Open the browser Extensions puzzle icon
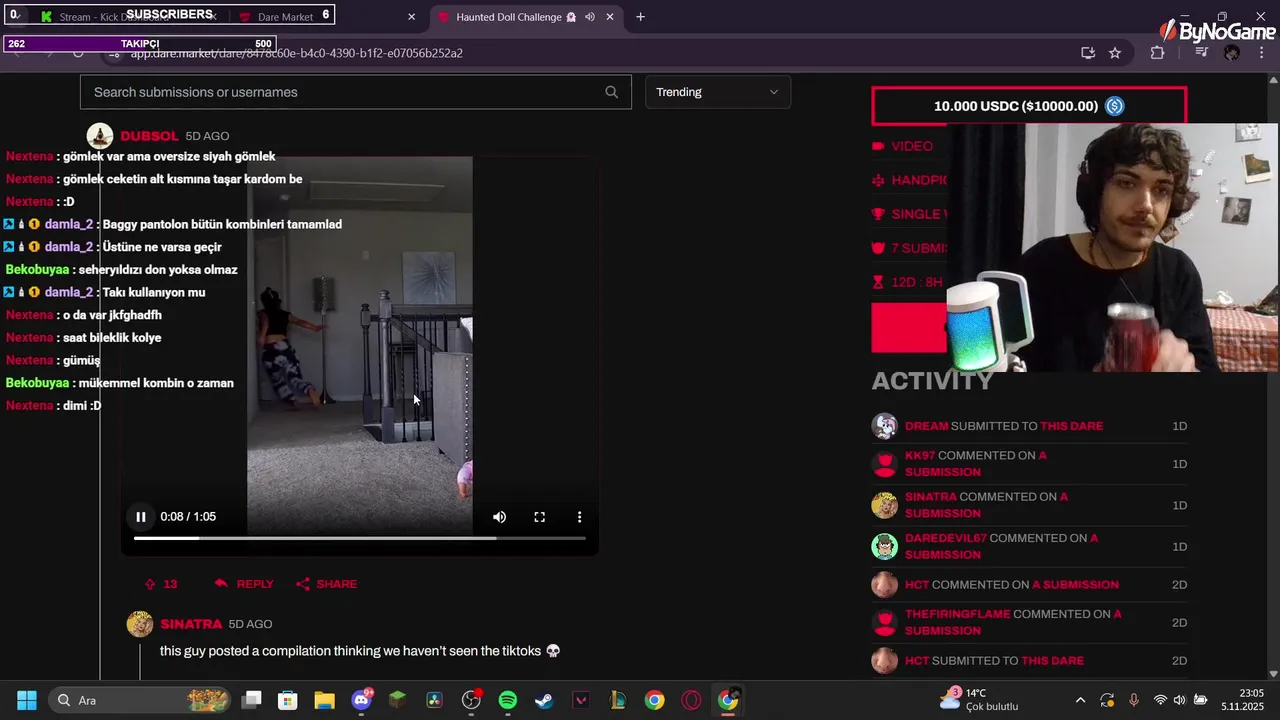 [1158, 53]
